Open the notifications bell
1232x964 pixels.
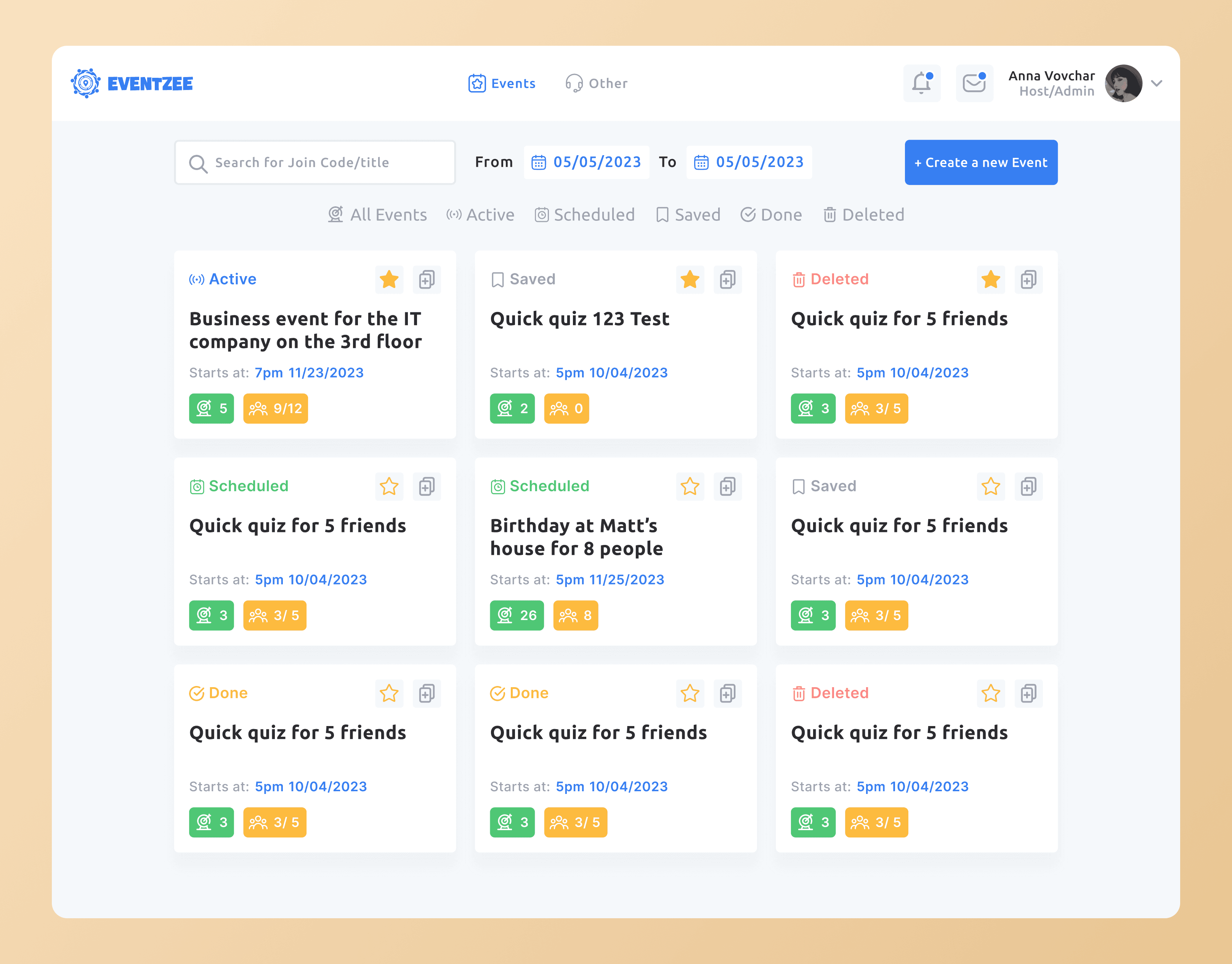tap(922, 84)
